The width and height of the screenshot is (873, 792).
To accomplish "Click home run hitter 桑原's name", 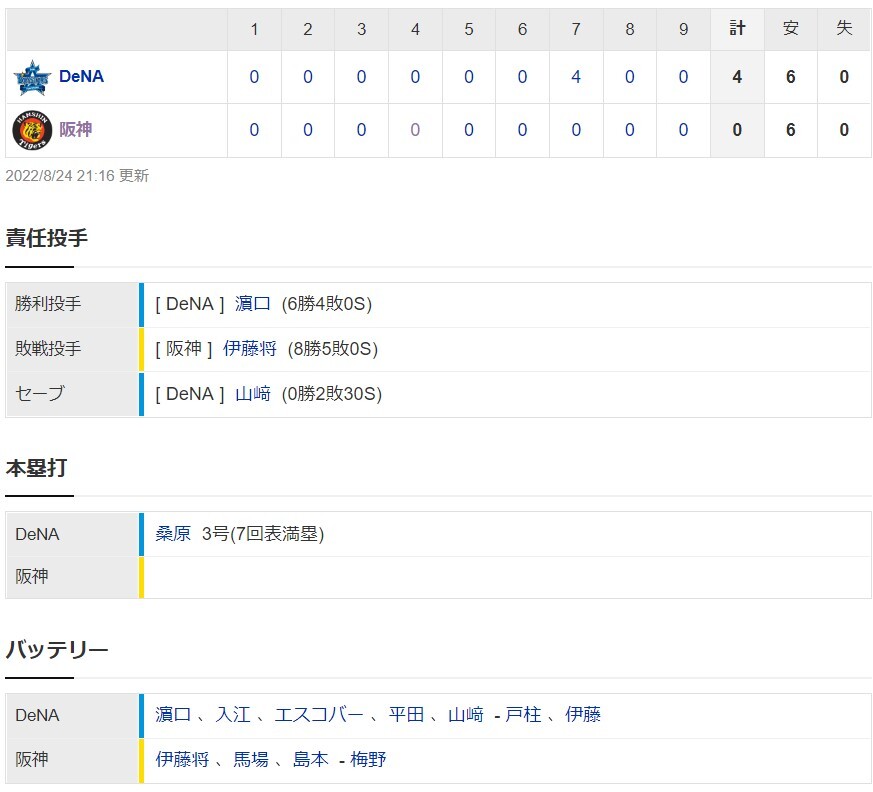I will coord(173,534).
